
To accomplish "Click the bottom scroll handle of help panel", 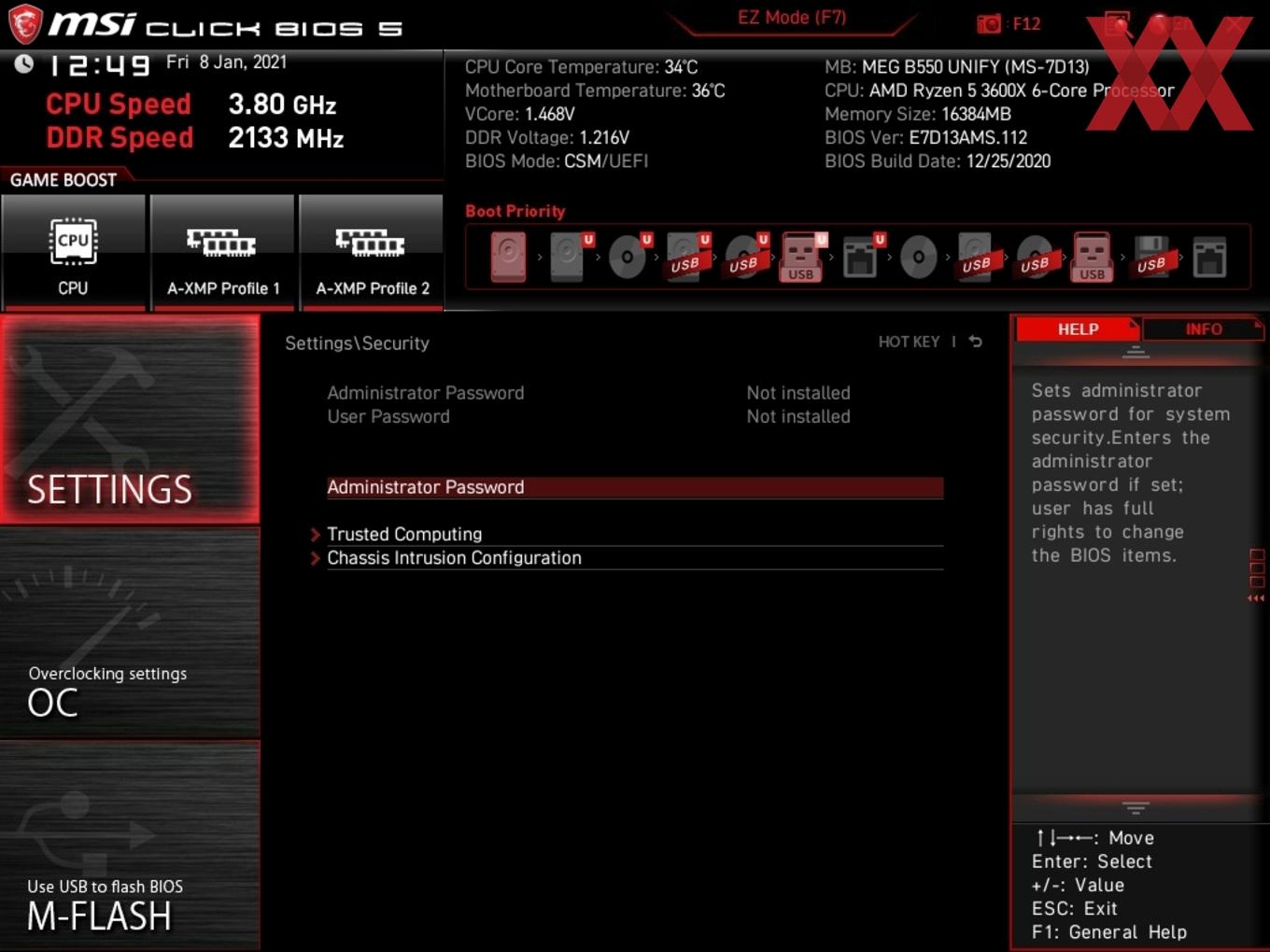I will coord(1136,807).
